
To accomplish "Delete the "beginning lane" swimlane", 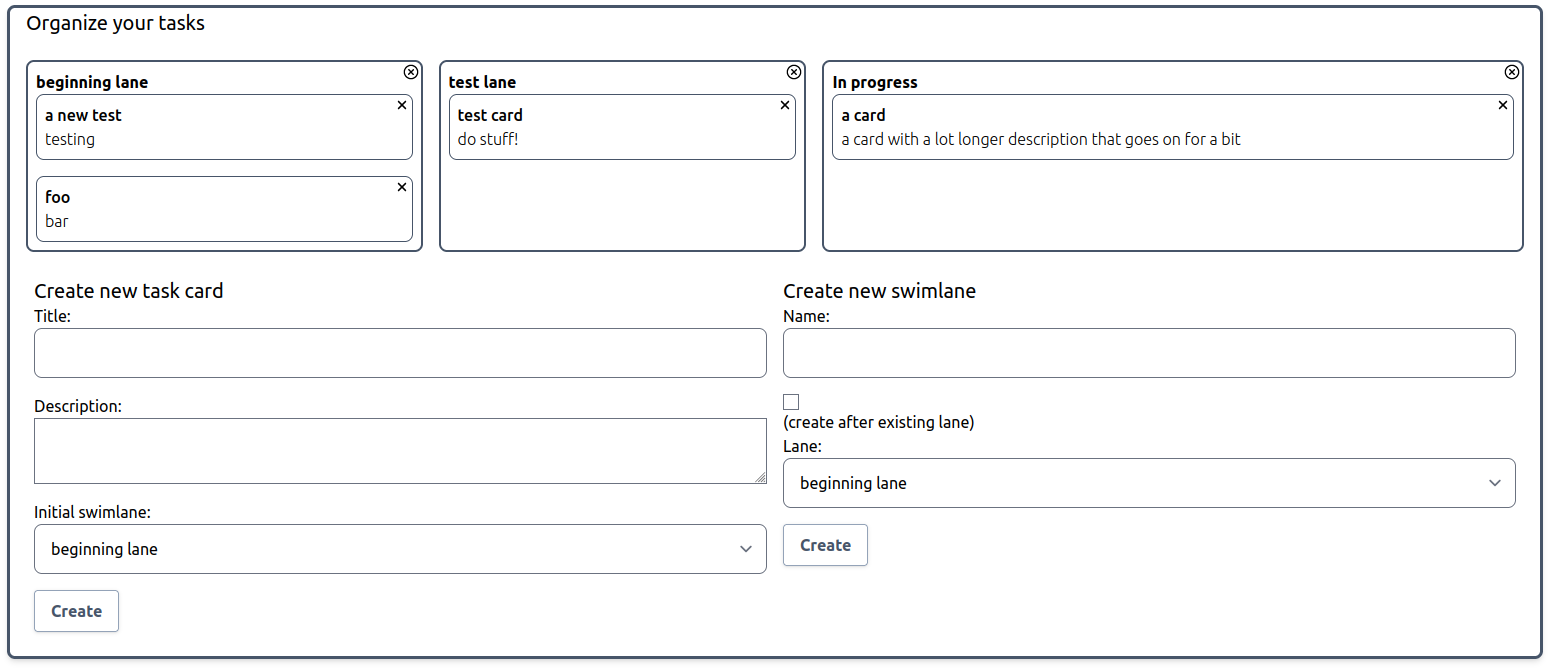I will point(411,71).
